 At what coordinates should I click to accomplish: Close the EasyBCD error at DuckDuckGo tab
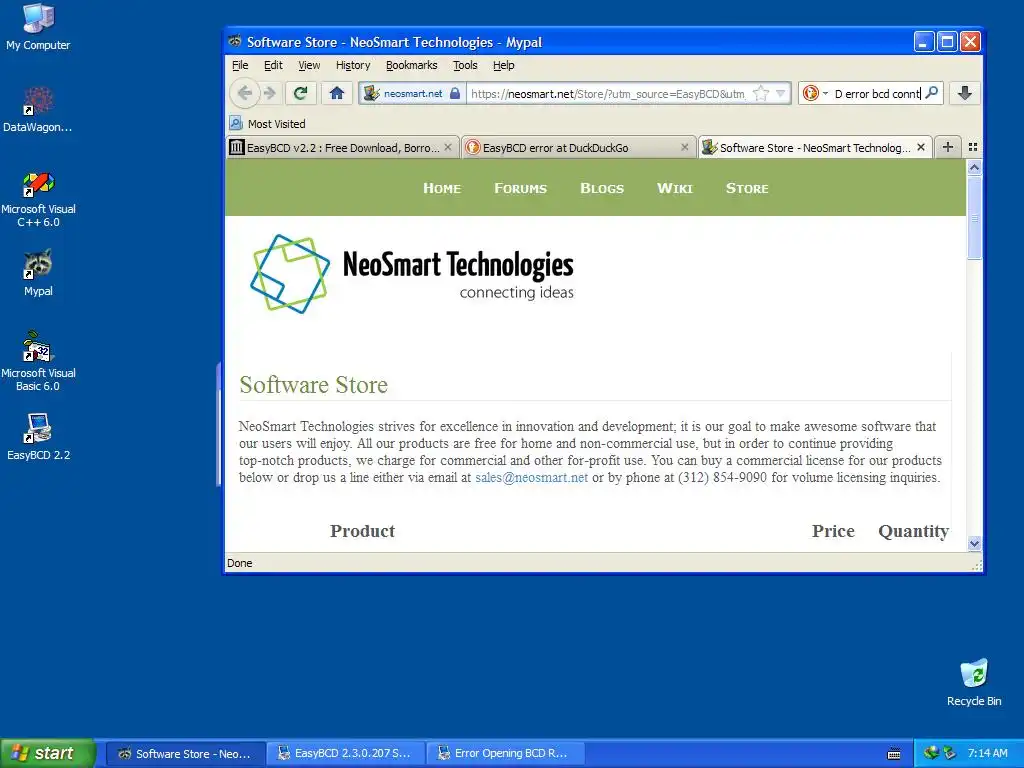[x=684, y=147]
